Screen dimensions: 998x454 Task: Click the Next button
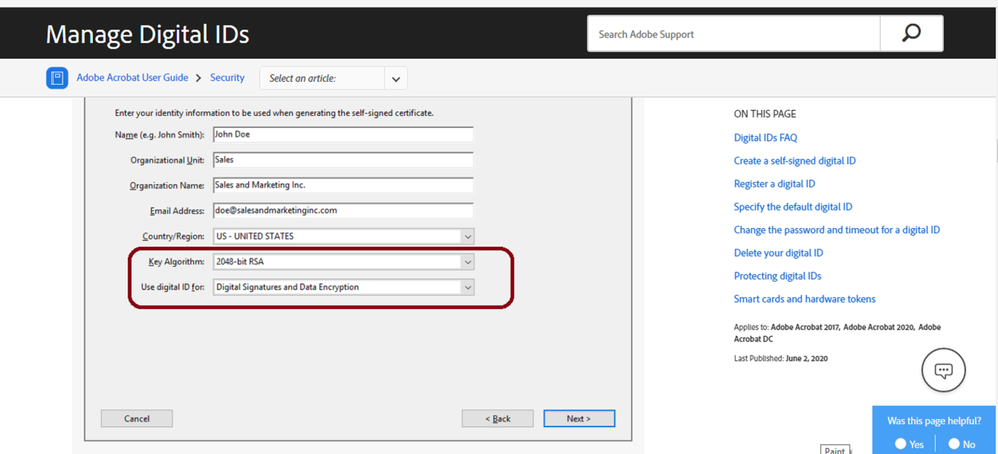[x=579, y=418]
